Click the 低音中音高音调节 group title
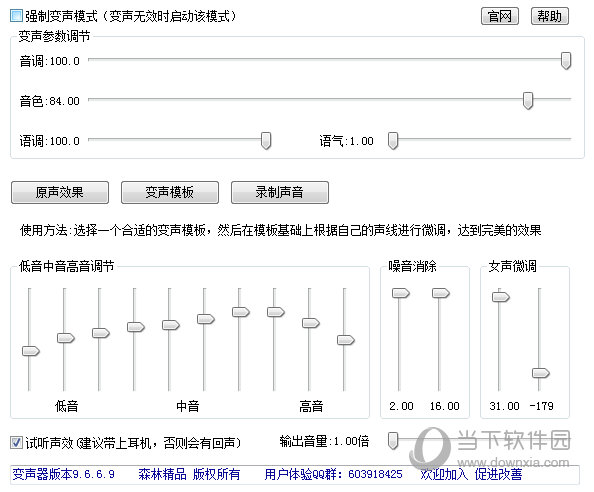Viewport: 594px width, 492px height. [67, 266]
